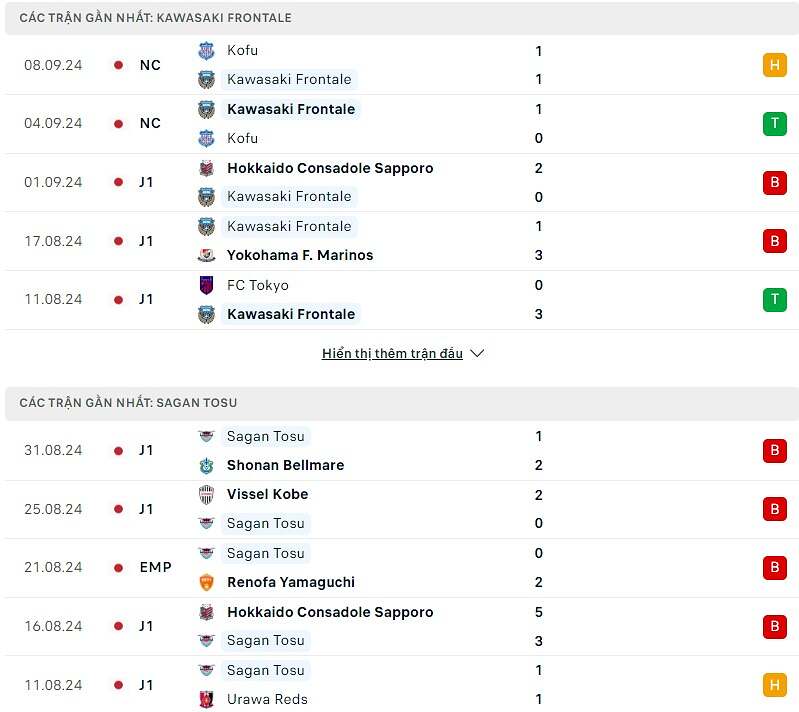799x712 pixels.
Task: Click the Renofa Yamaguchi crest icon
Action: (x=207, y=582)
